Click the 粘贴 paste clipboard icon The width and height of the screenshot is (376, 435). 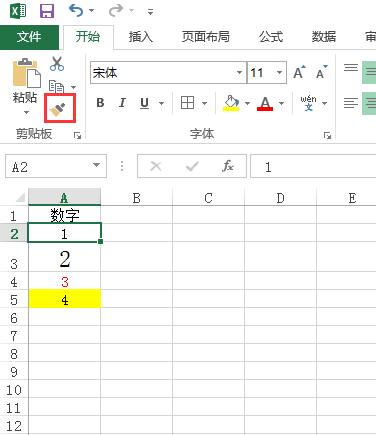point(26,73)
